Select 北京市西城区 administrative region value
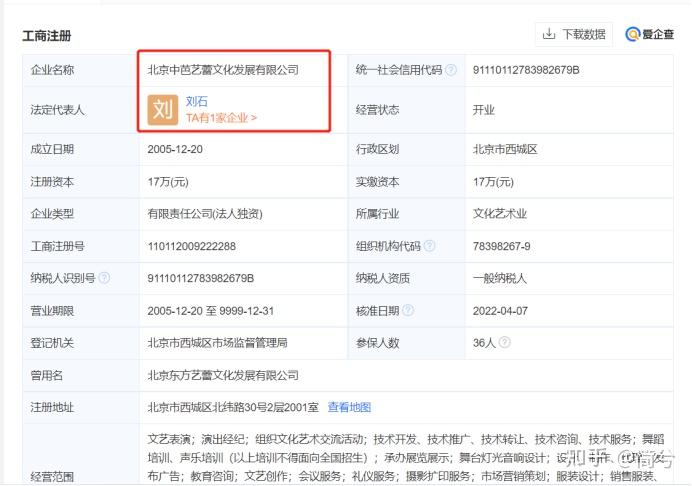This screenshot has height=486, width=692. click(505, 149)
